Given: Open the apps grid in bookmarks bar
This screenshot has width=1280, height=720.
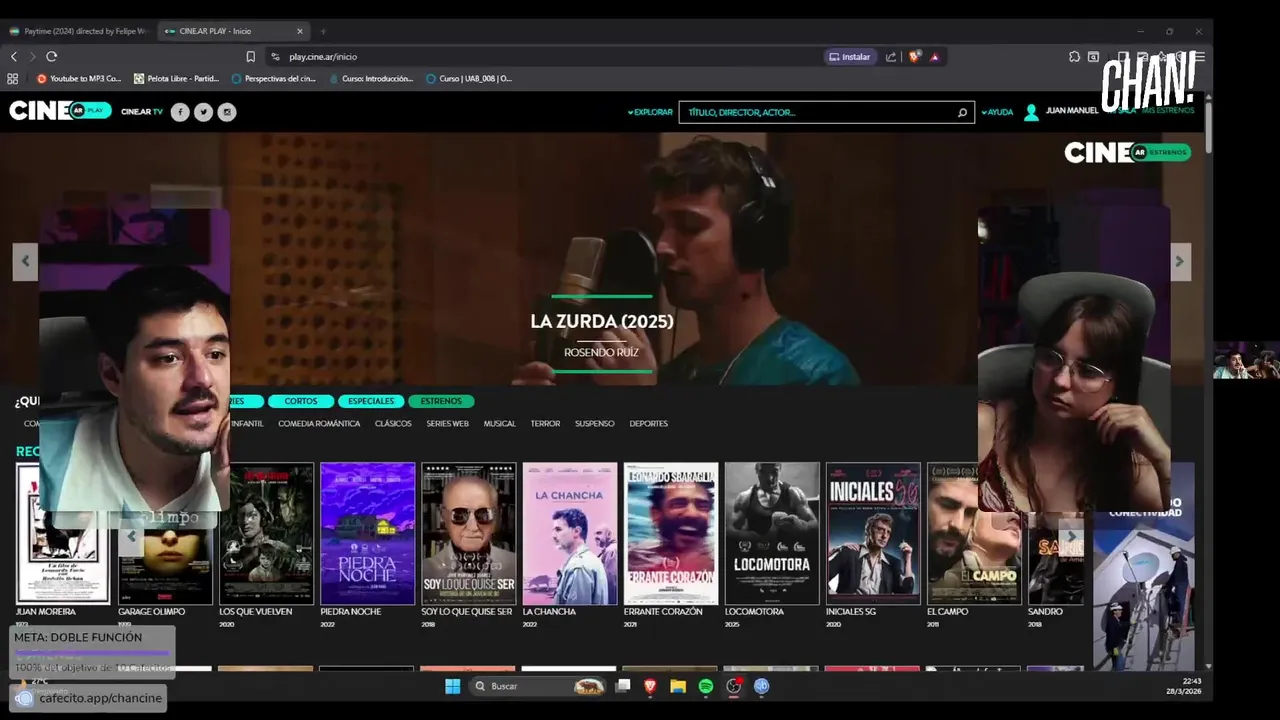Looking at the screenshot, I should [x=13, y=78].
